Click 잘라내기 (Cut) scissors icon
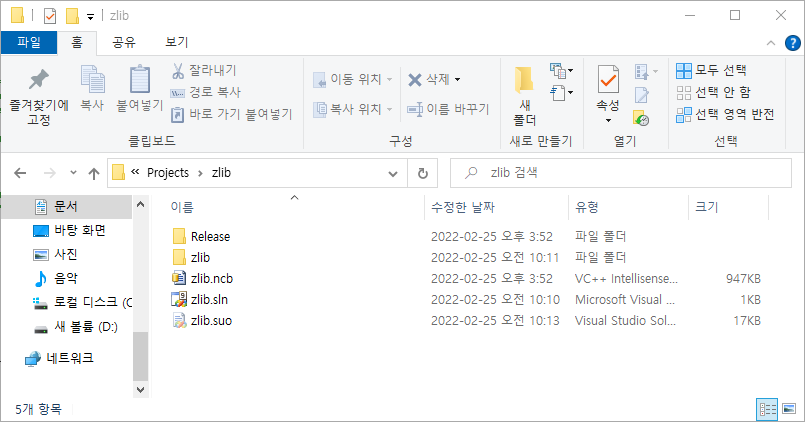The width and height of the screenshot is (805, 422). [178, 71]
